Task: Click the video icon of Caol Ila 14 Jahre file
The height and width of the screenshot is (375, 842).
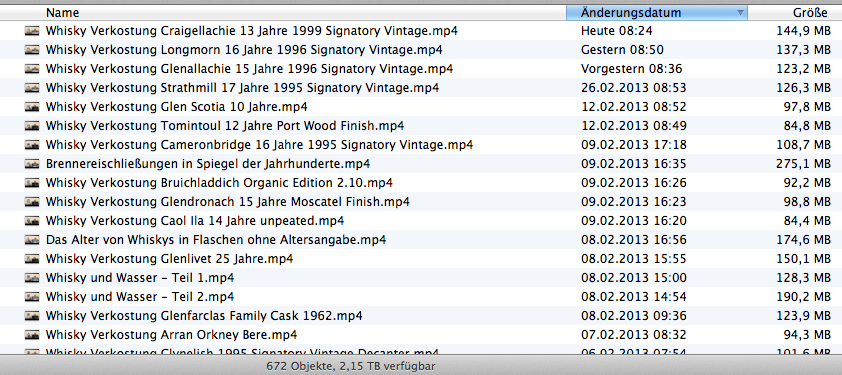Action: 32,221
